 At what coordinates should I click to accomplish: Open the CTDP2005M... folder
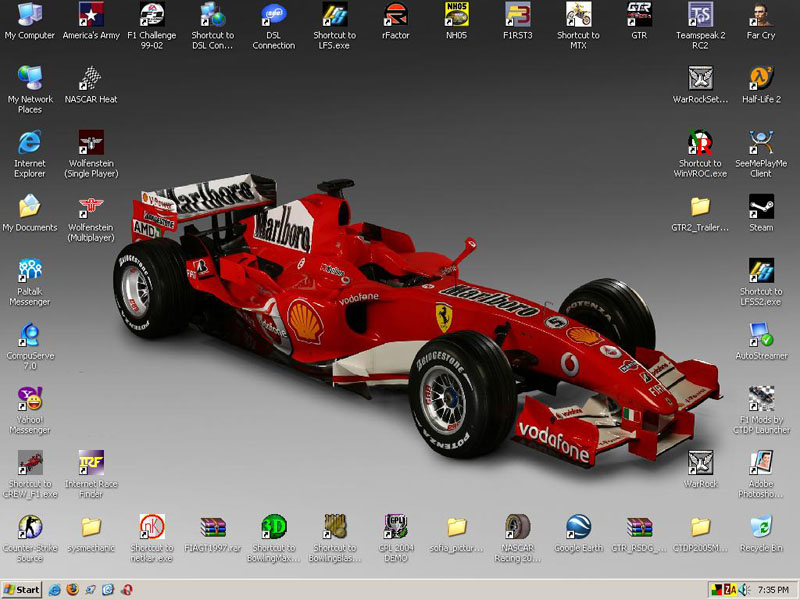tap(700, 533)
